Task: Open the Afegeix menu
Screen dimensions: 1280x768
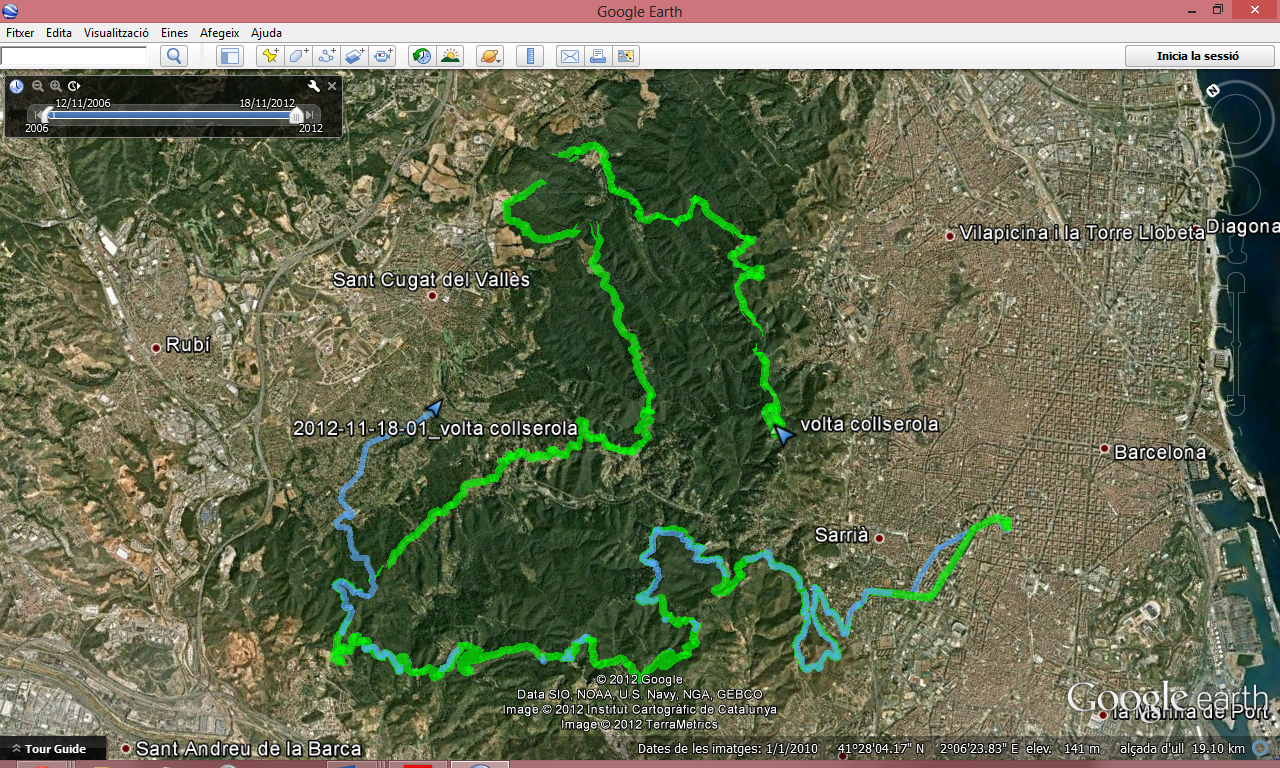Action: [x=219, y=33]
